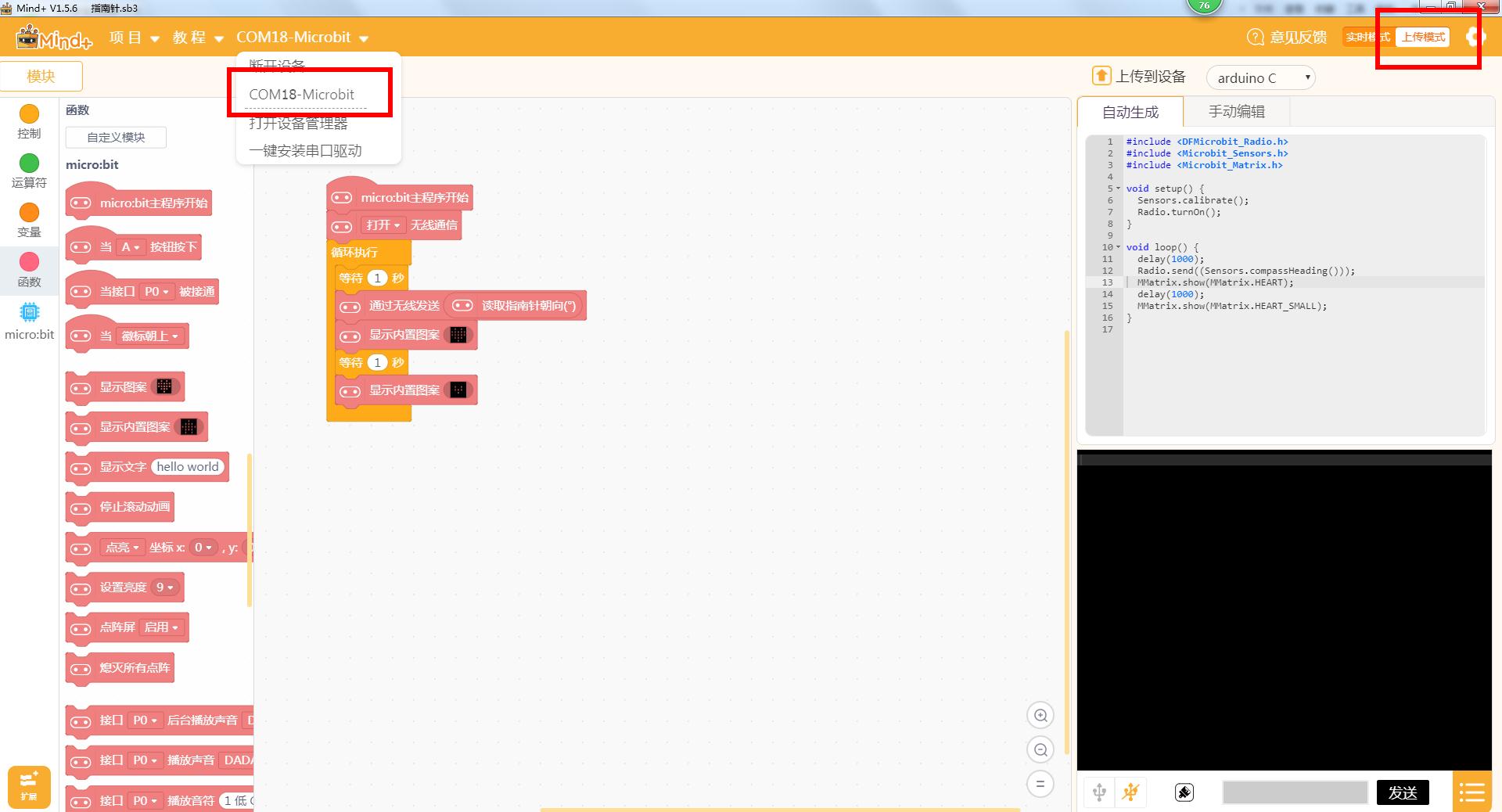Select the micro:bit chip category icon
1502x812 pixels.
pyautogui.click(x=29, y=312)
